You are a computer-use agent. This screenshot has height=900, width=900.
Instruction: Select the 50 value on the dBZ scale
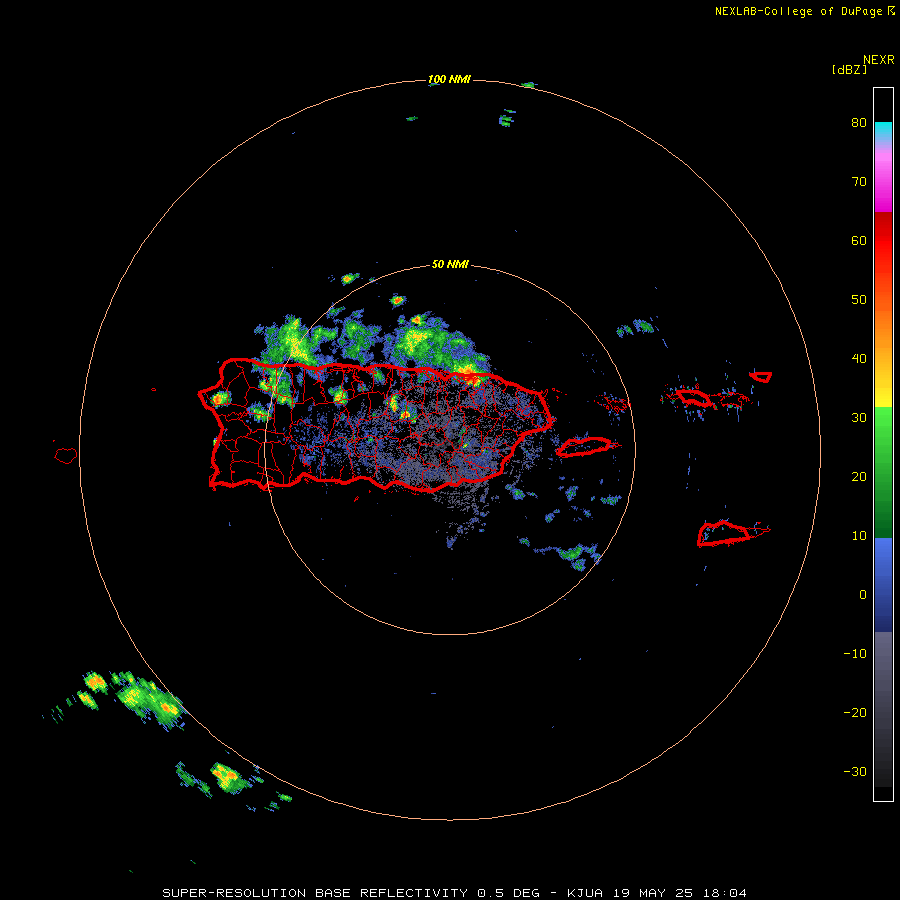(x=859, y=300)
